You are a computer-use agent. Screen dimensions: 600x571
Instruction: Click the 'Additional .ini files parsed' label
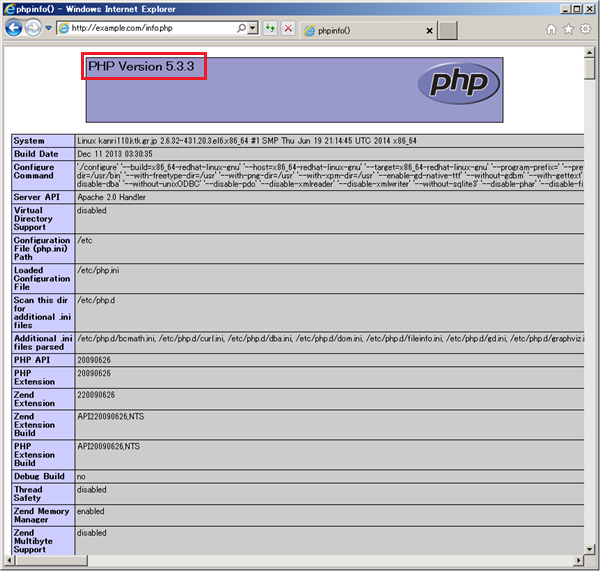coord(43,343)
